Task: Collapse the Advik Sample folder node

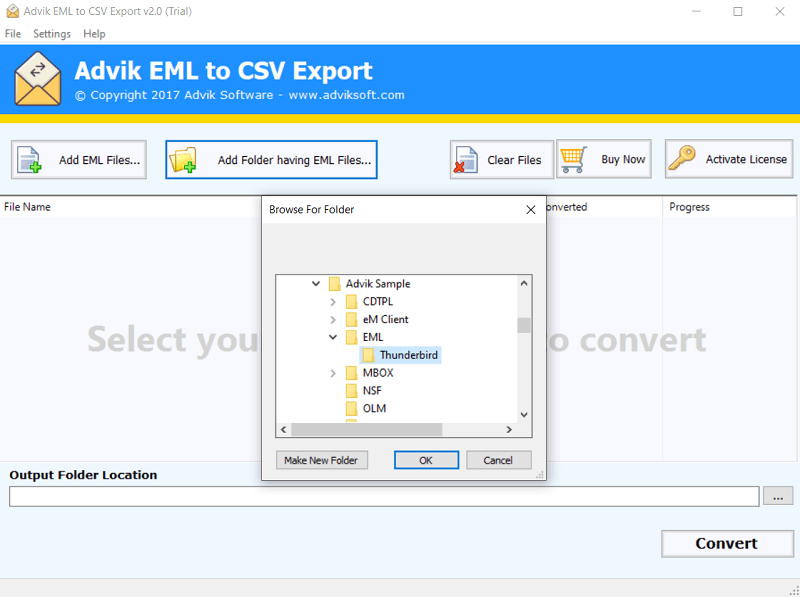Action: click(x=316, y=284)
